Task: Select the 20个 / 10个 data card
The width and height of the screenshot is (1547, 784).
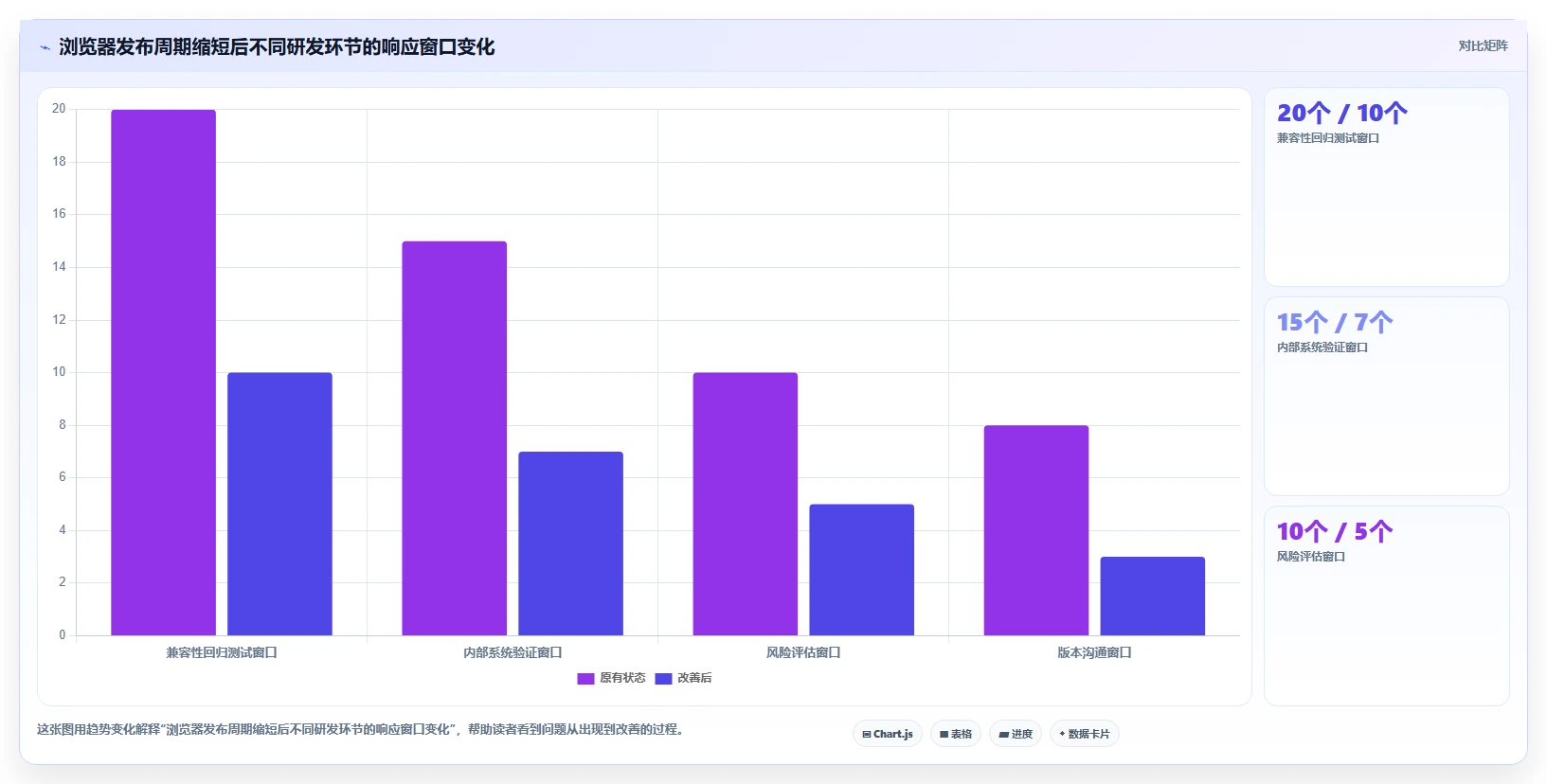Action: (1386, 187)
